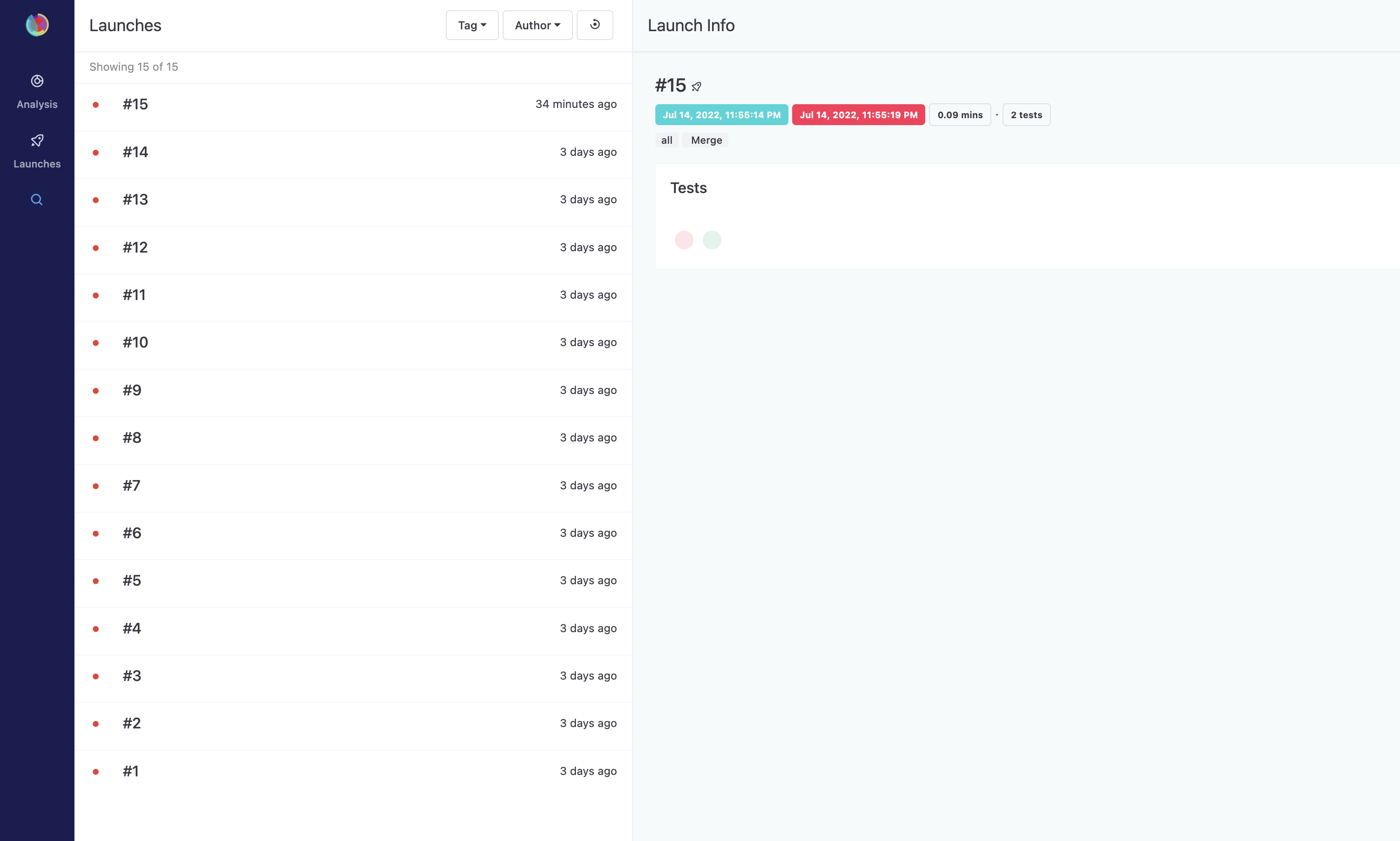Image resolution: width=1400 pixels, height=841 pixels.
Task: Click the search magnifier icon in the sidebar
Action: [37, 200]
